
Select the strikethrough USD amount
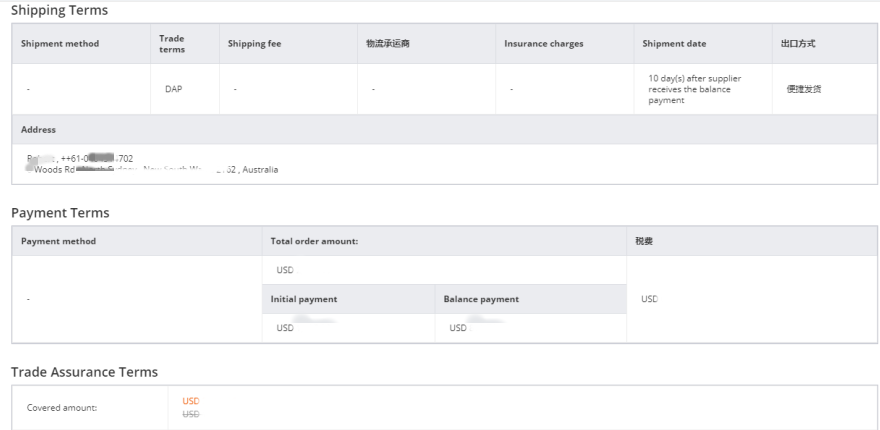click(x=191, y=414)
